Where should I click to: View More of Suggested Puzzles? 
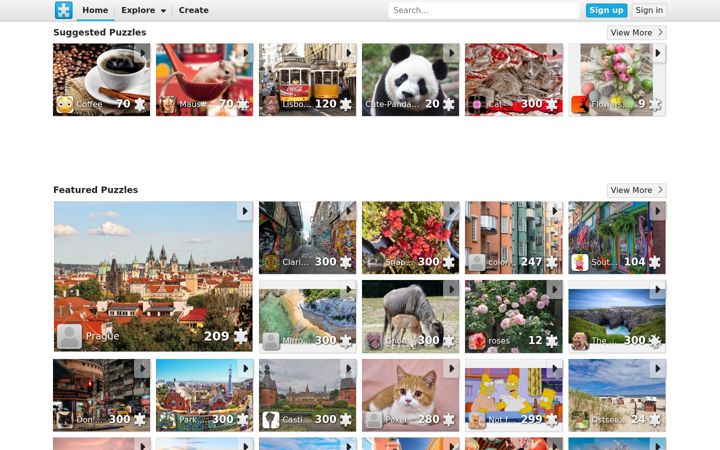tap(636, 33)
